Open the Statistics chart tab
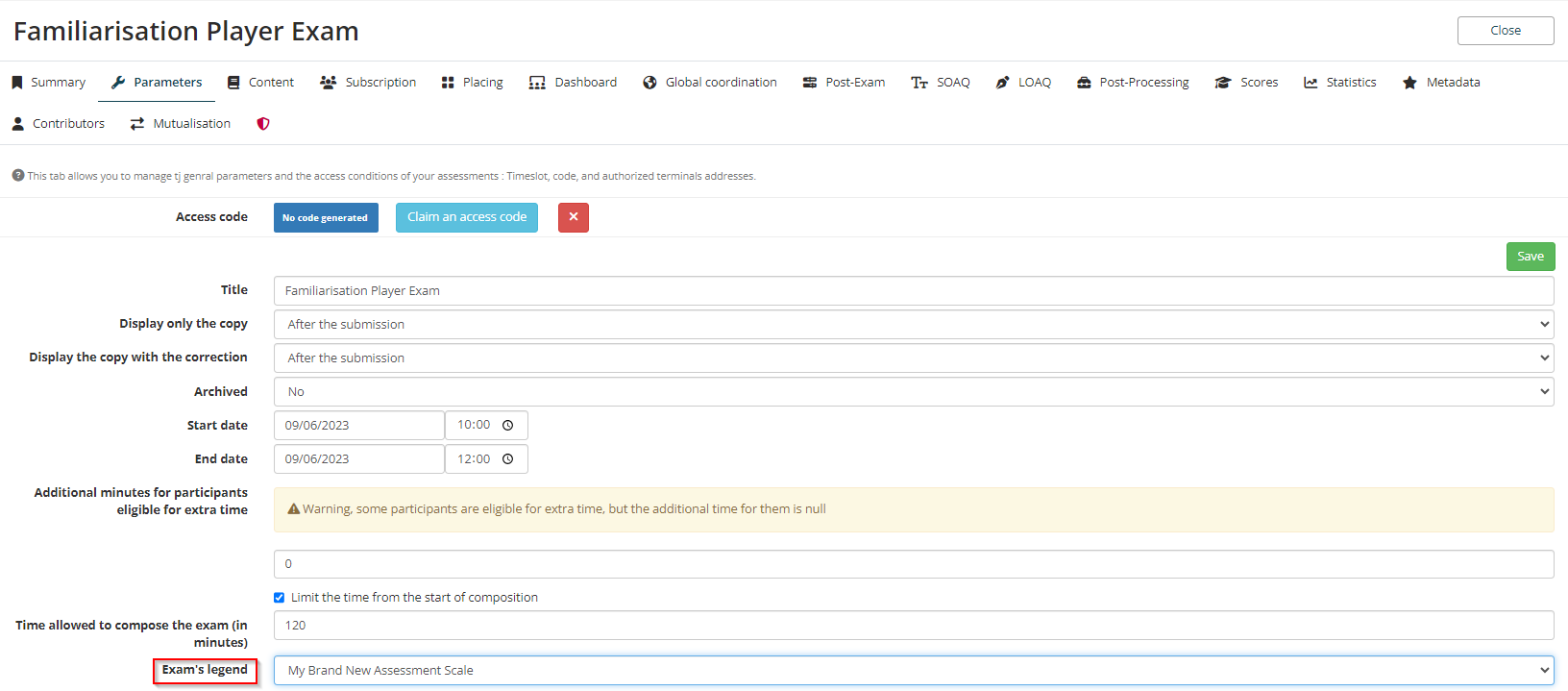 tap(1340, 83)
